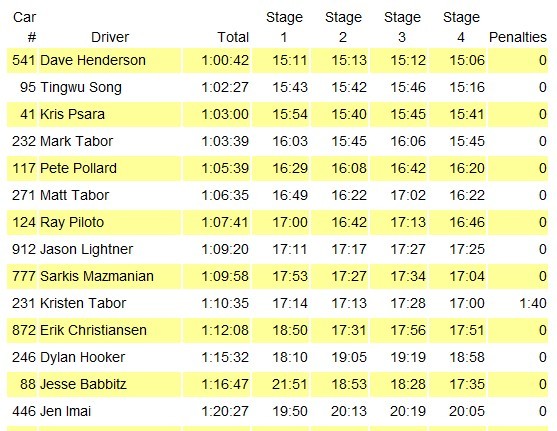Click car number 541
The height and width of the screenshot is (431, 557).
coord(22,60)
